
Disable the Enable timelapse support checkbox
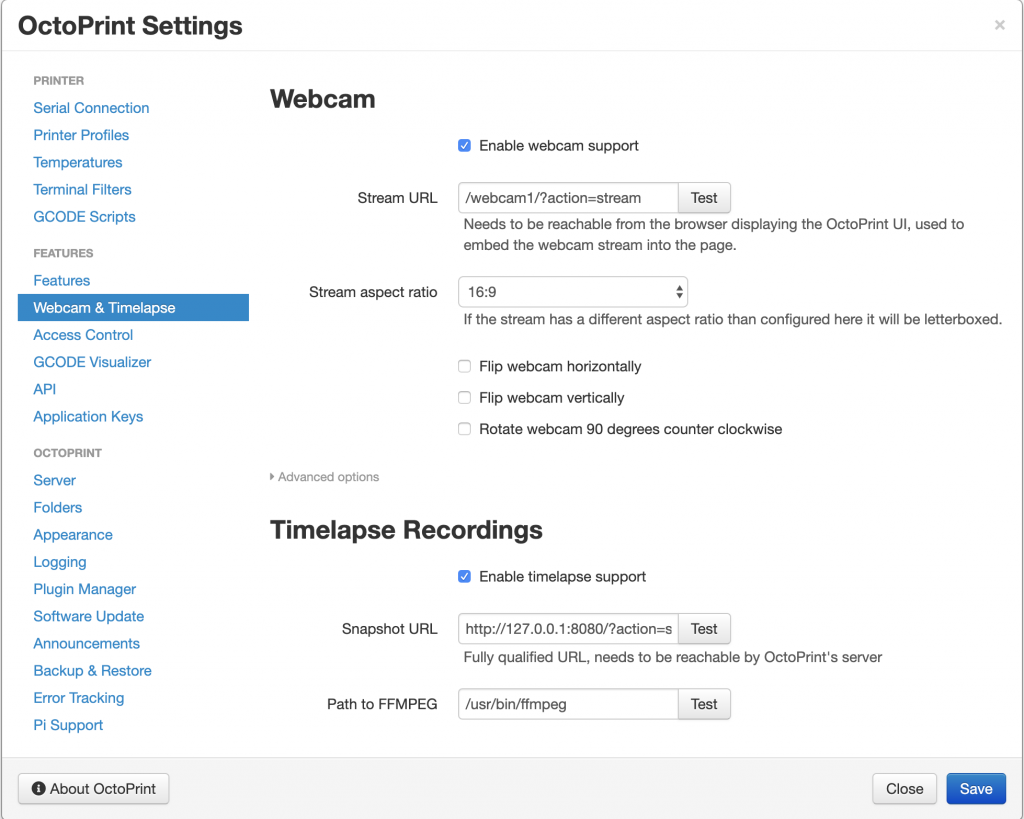(x=464, y=577)
